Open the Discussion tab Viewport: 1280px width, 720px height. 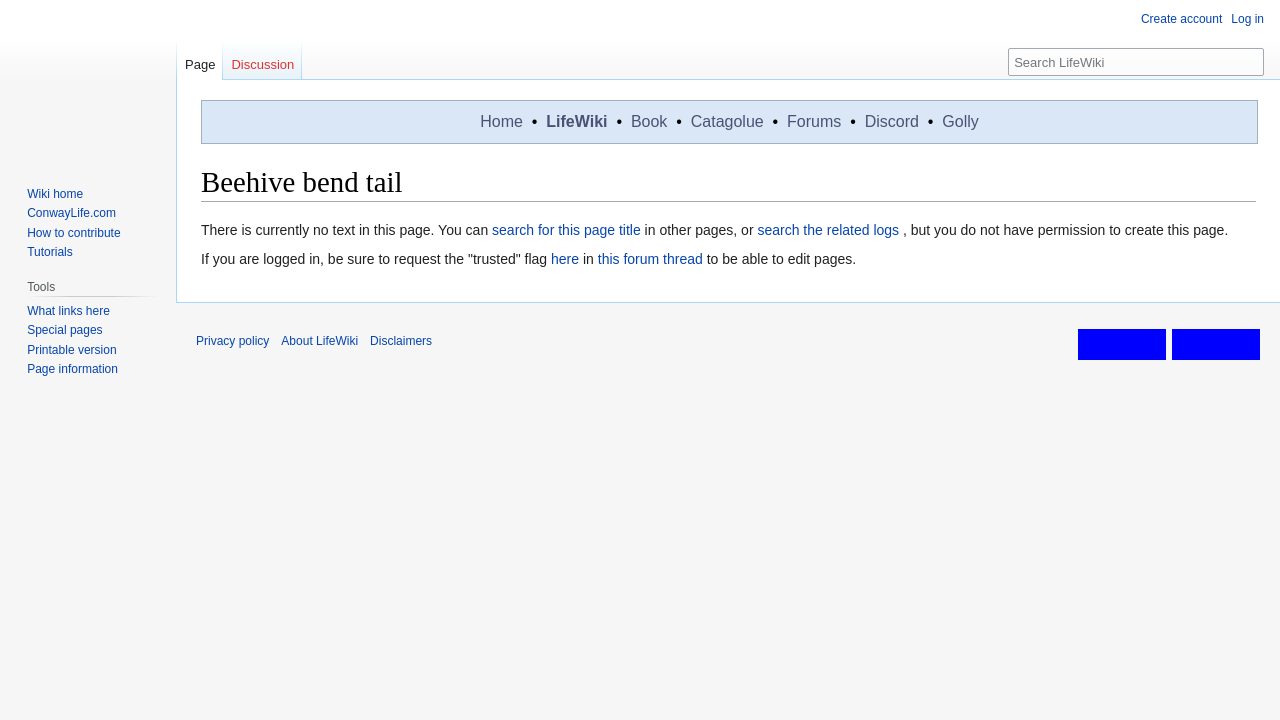coord(262,64)
